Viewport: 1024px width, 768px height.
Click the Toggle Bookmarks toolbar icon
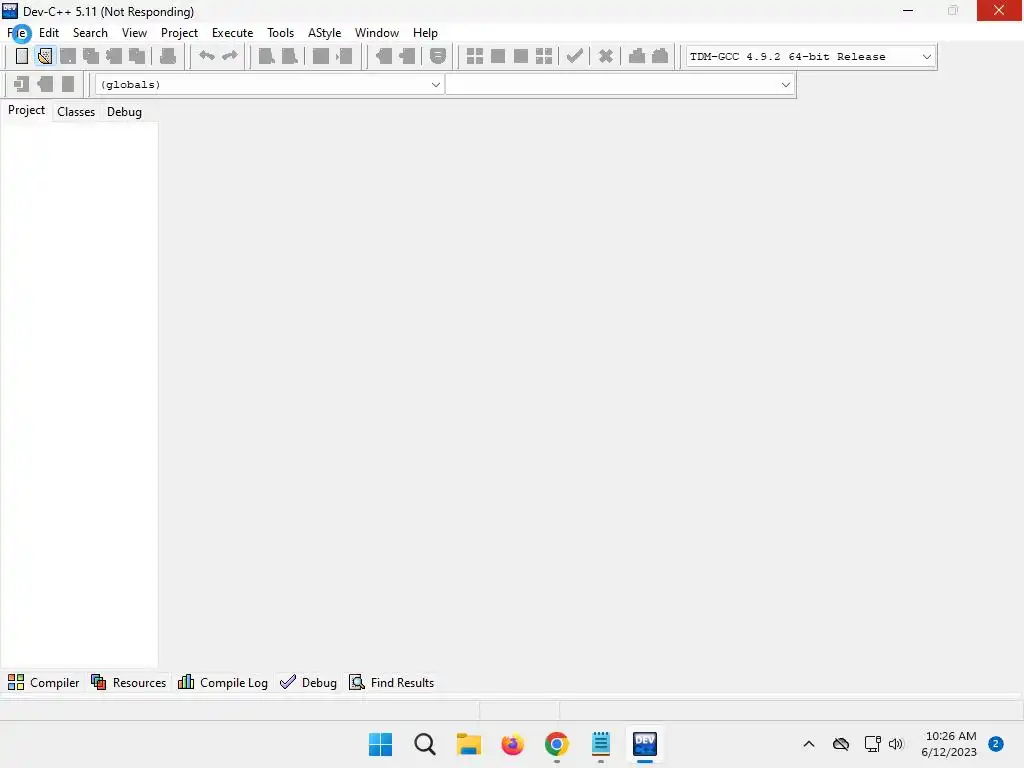407,56
